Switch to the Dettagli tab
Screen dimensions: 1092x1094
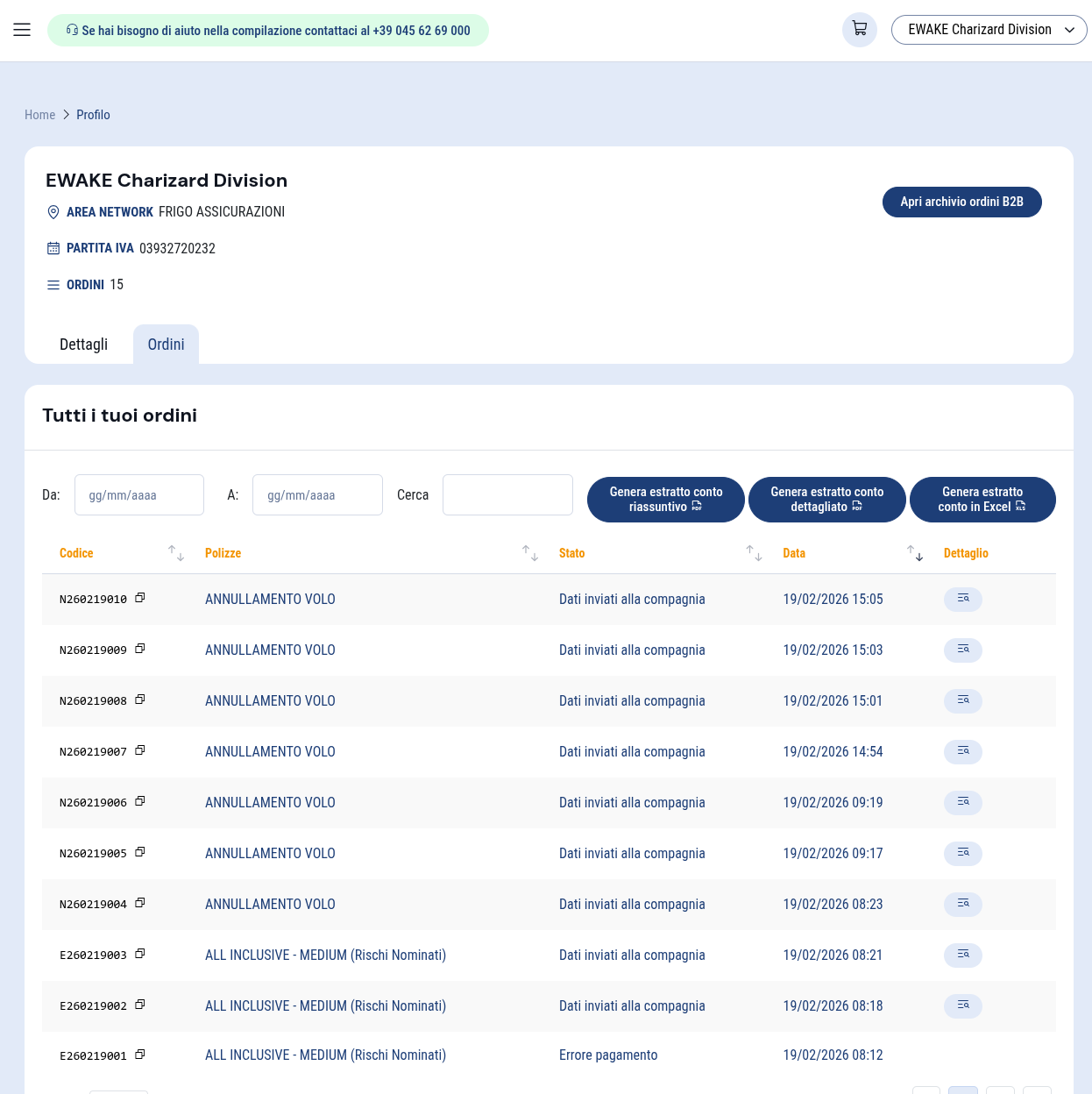coord(83,345)
